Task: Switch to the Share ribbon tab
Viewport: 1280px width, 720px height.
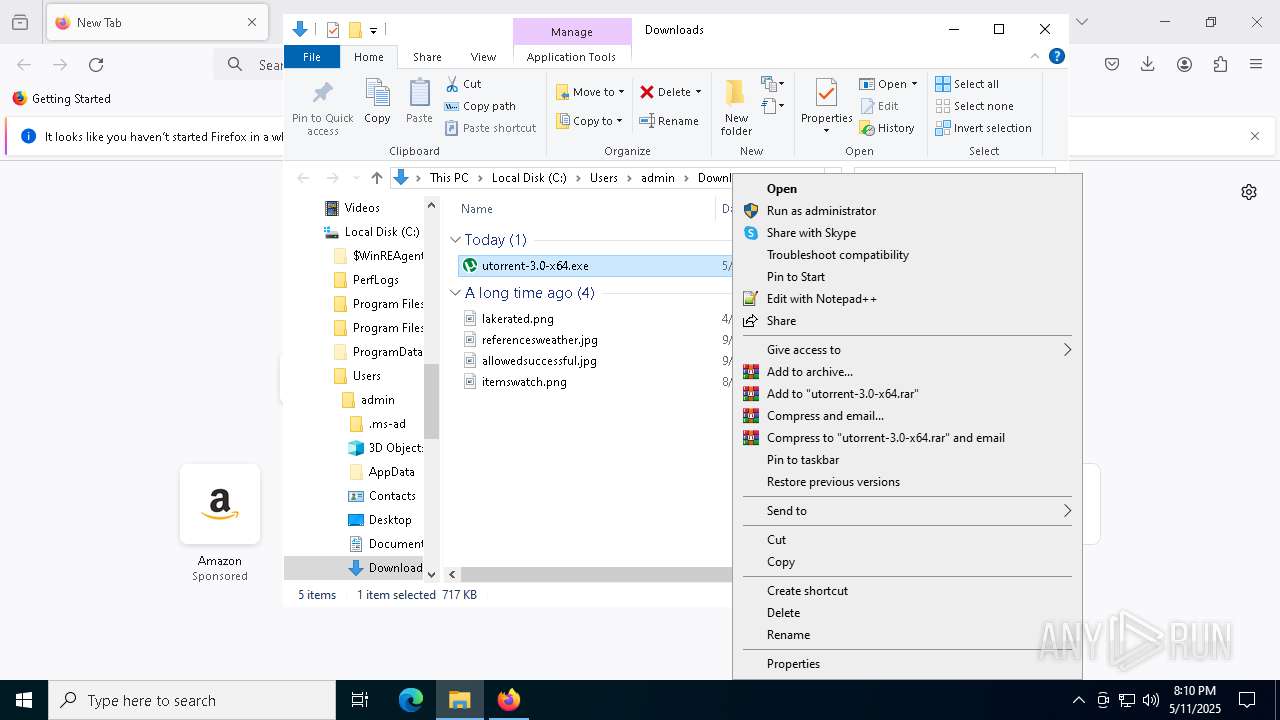Action: [427, 57]
